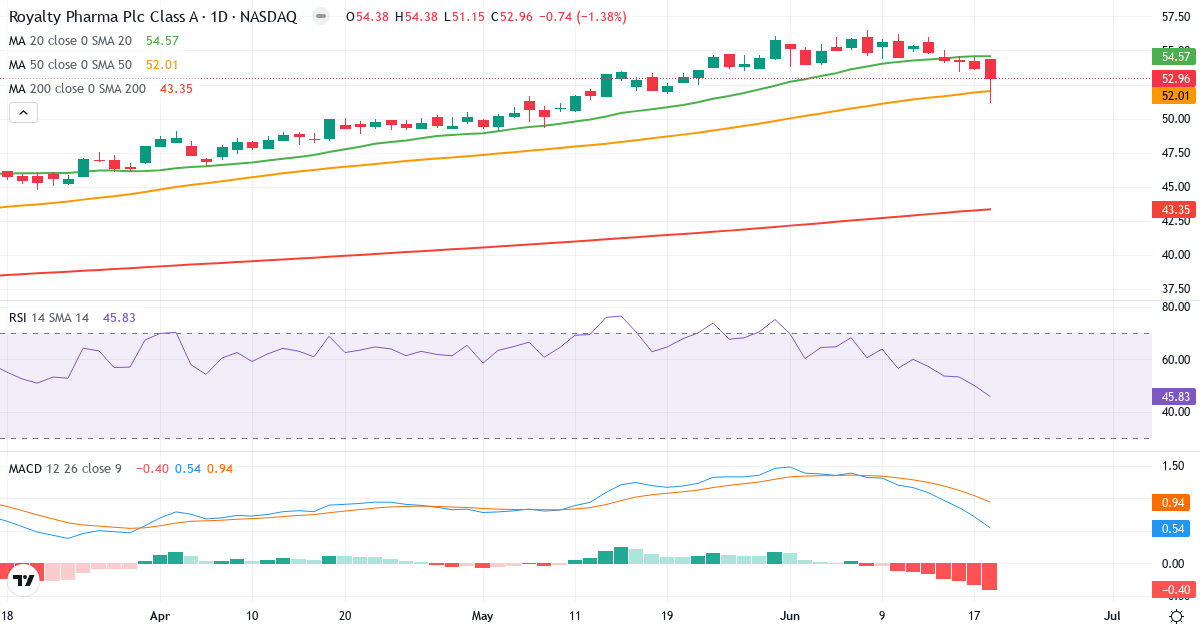Viewport: 1200px width, 630px height.
Task: Click the orange 0.94 MACD signal label
Action: (x=1175, y=502)
